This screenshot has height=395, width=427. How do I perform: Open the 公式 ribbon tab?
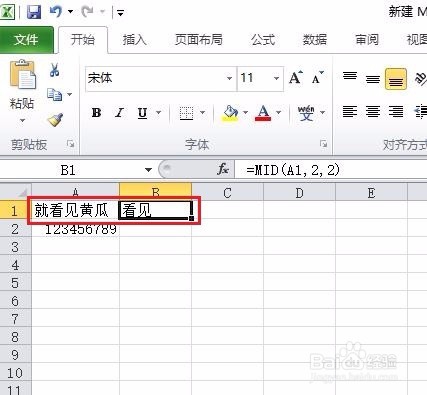point(263,40)
